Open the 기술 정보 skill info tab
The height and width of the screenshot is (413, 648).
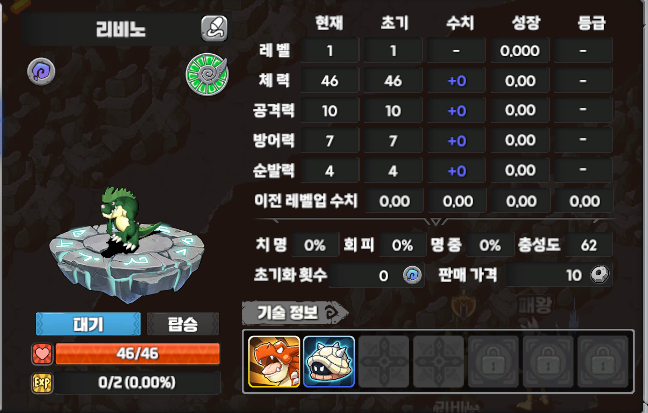point(295,313)
